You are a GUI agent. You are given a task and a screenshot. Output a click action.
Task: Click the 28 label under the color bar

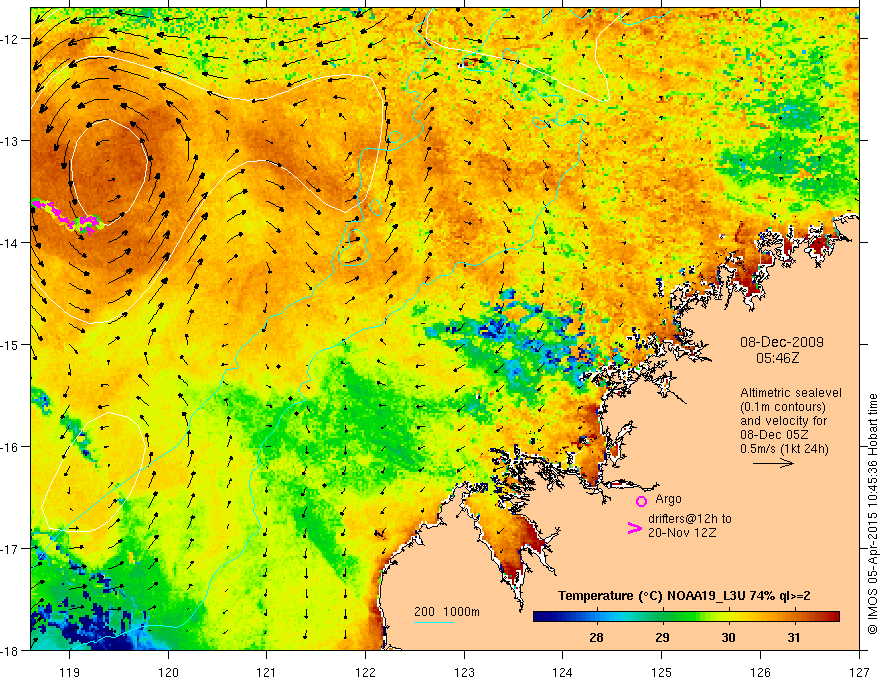tap(596, 637)
